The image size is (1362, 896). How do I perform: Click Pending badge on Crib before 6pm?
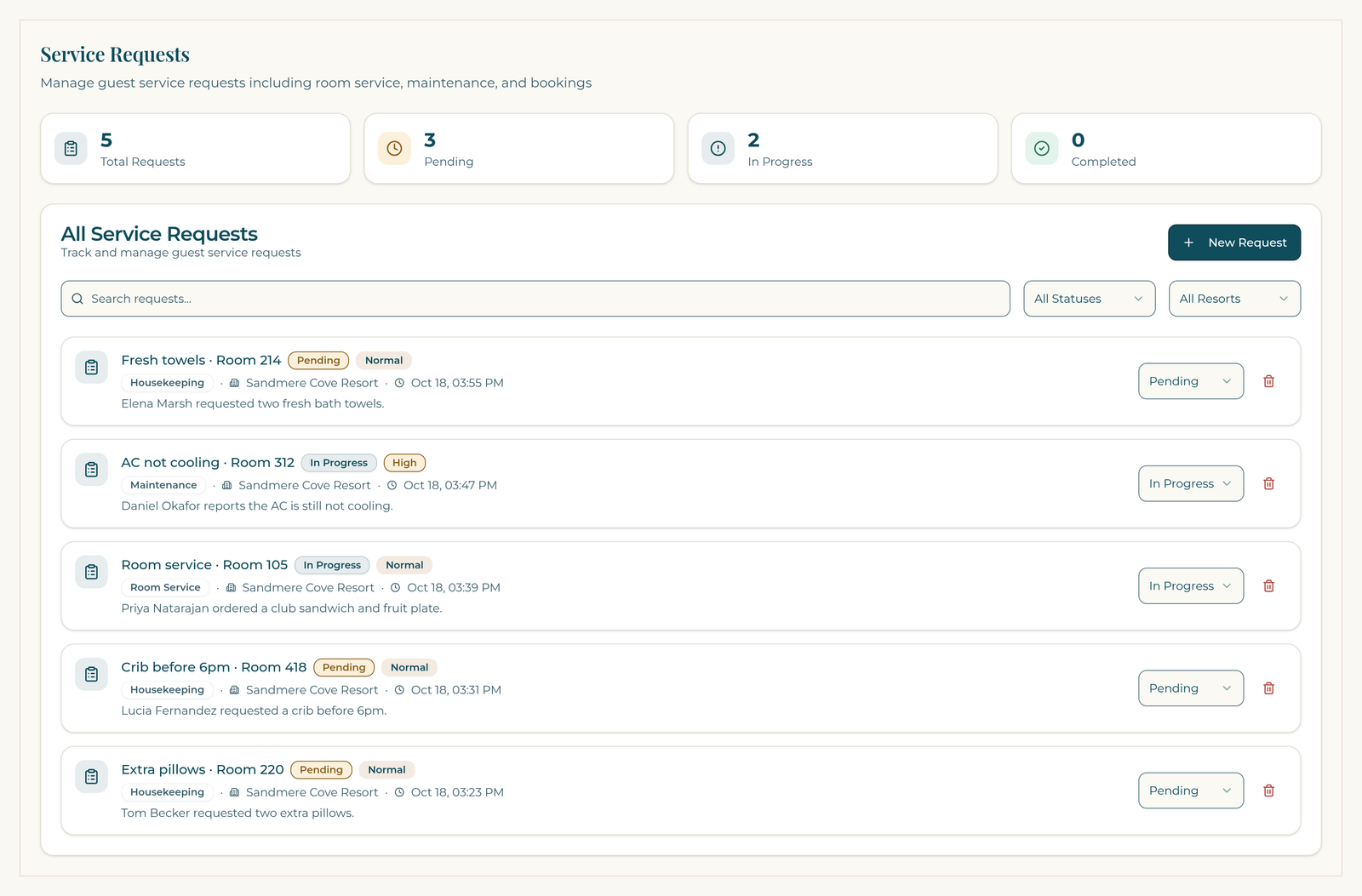pos(344,667)
